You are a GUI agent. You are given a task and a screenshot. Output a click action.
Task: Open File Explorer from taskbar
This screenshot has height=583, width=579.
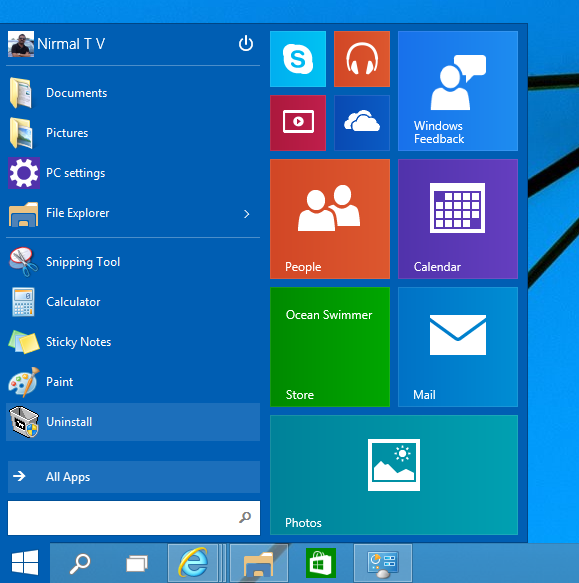(x=258, y=563)
